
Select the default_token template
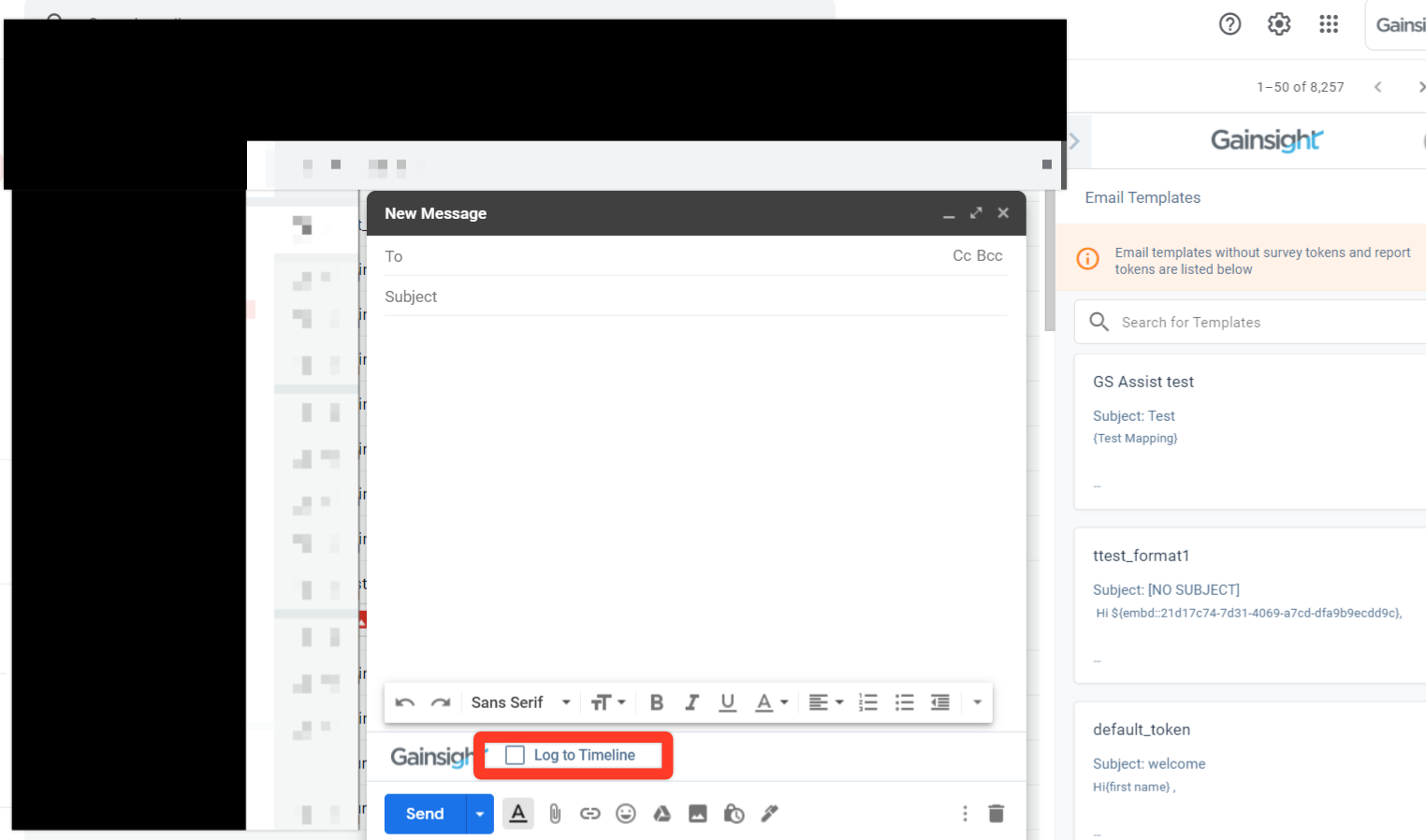coord(1250,771)
